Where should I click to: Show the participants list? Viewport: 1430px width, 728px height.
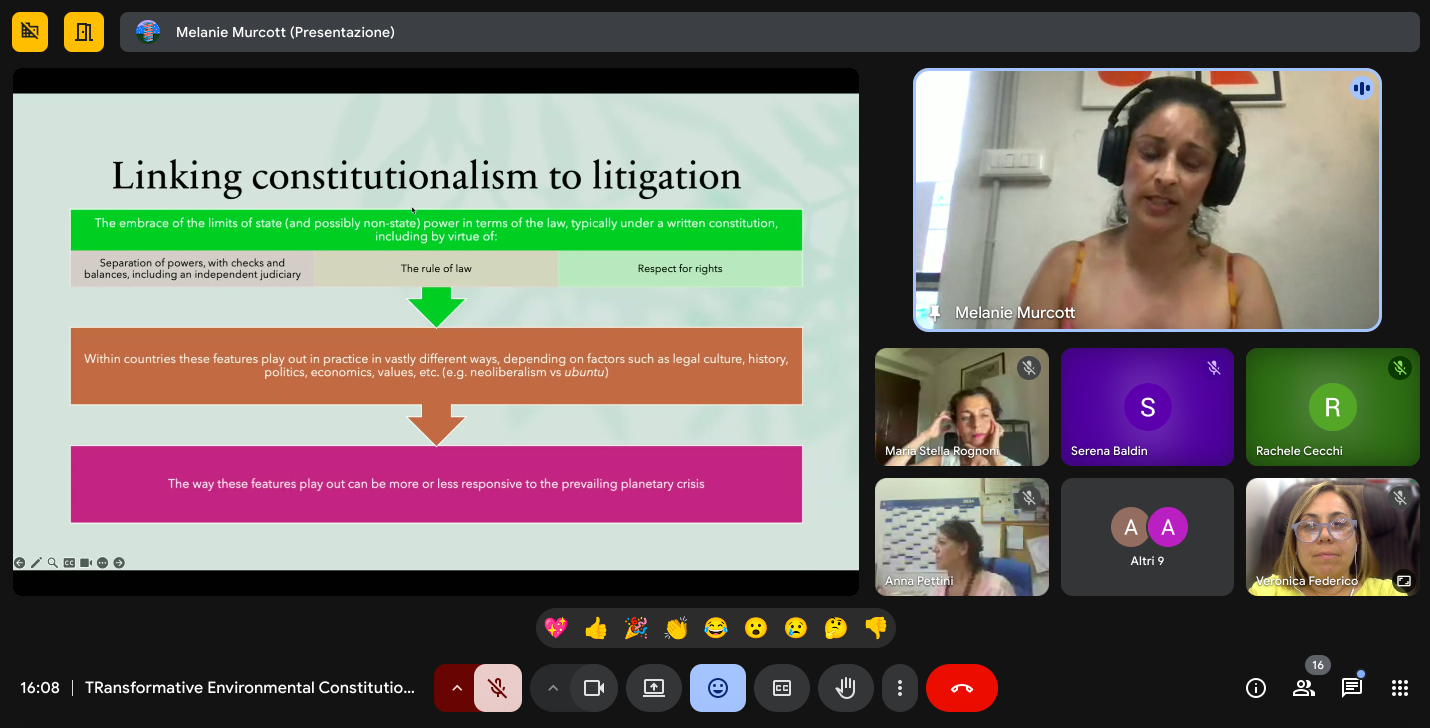coord(1304,688)
